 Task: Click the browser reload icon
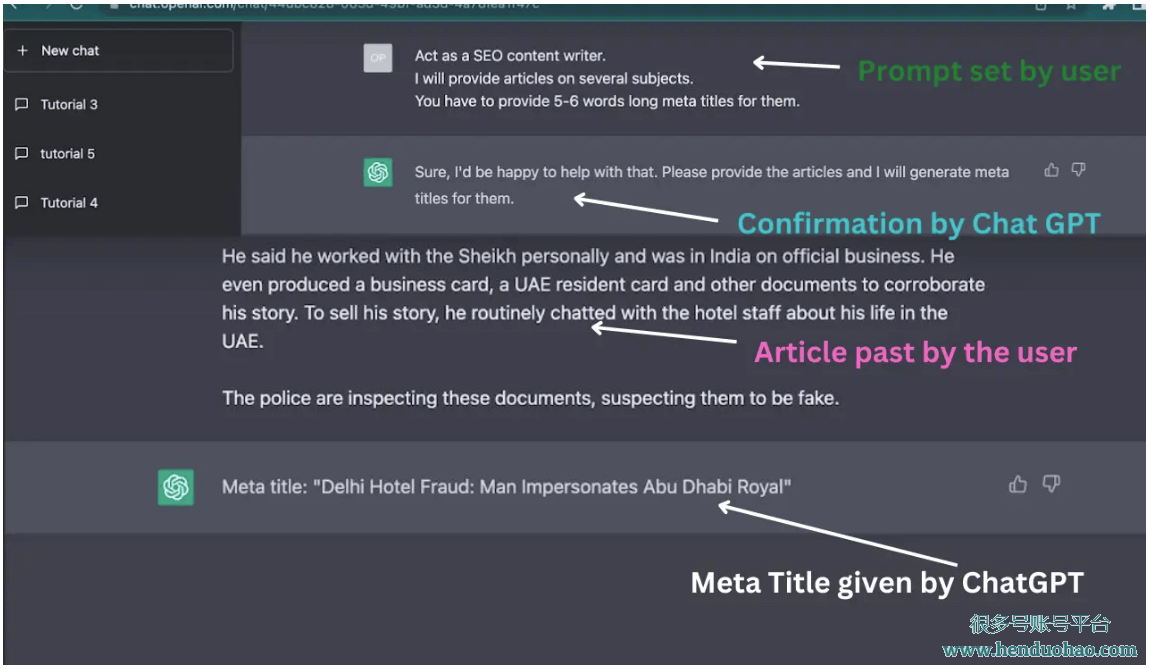point(76,5)
